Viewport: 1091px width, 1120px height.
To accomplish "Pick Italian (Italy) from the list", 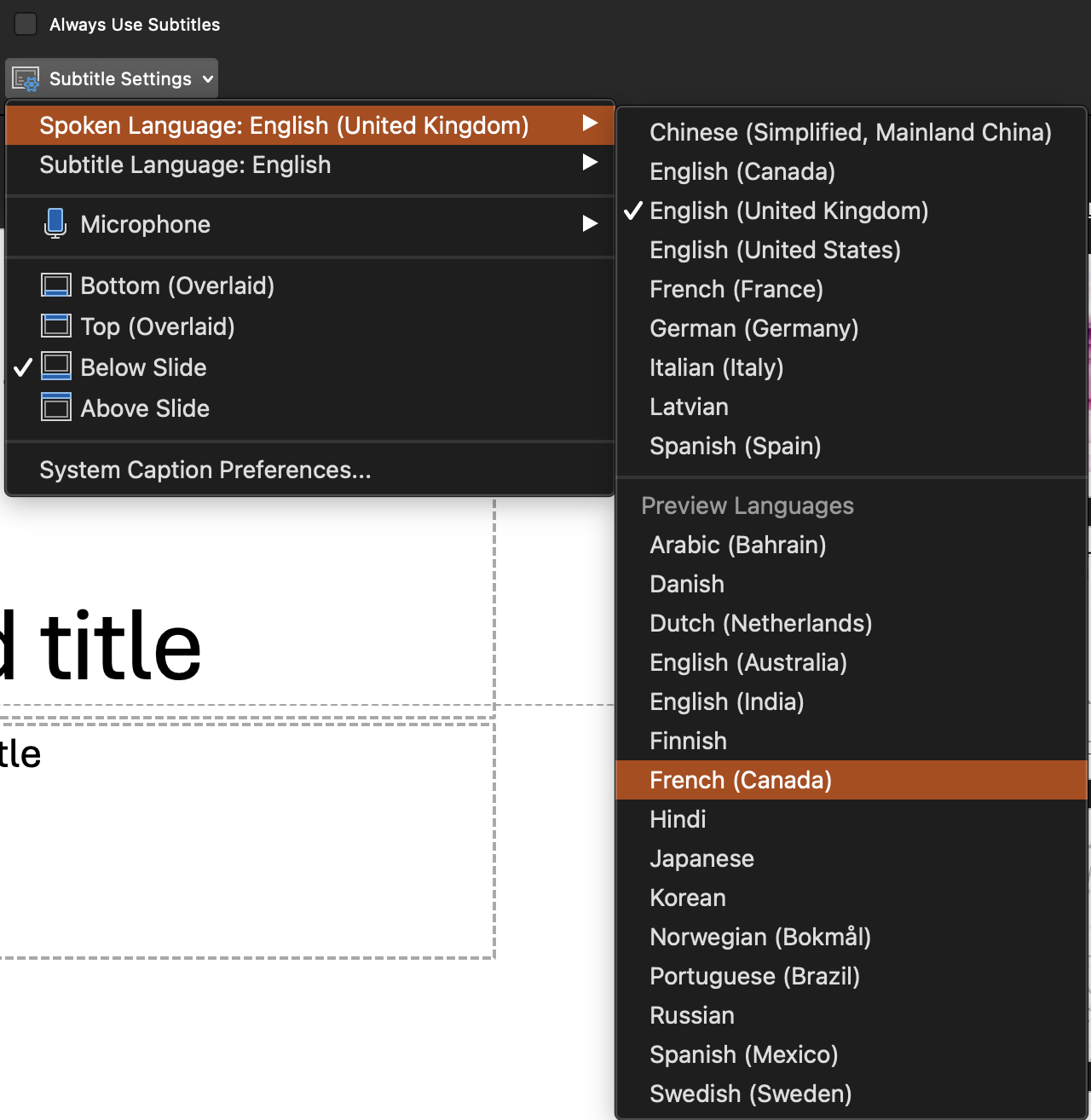I will pyautogui.click(x=851, y=367).
